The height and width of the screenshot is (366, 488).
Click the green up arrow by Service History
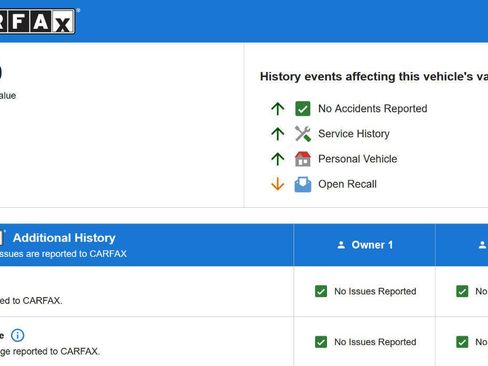click(277, 134)
